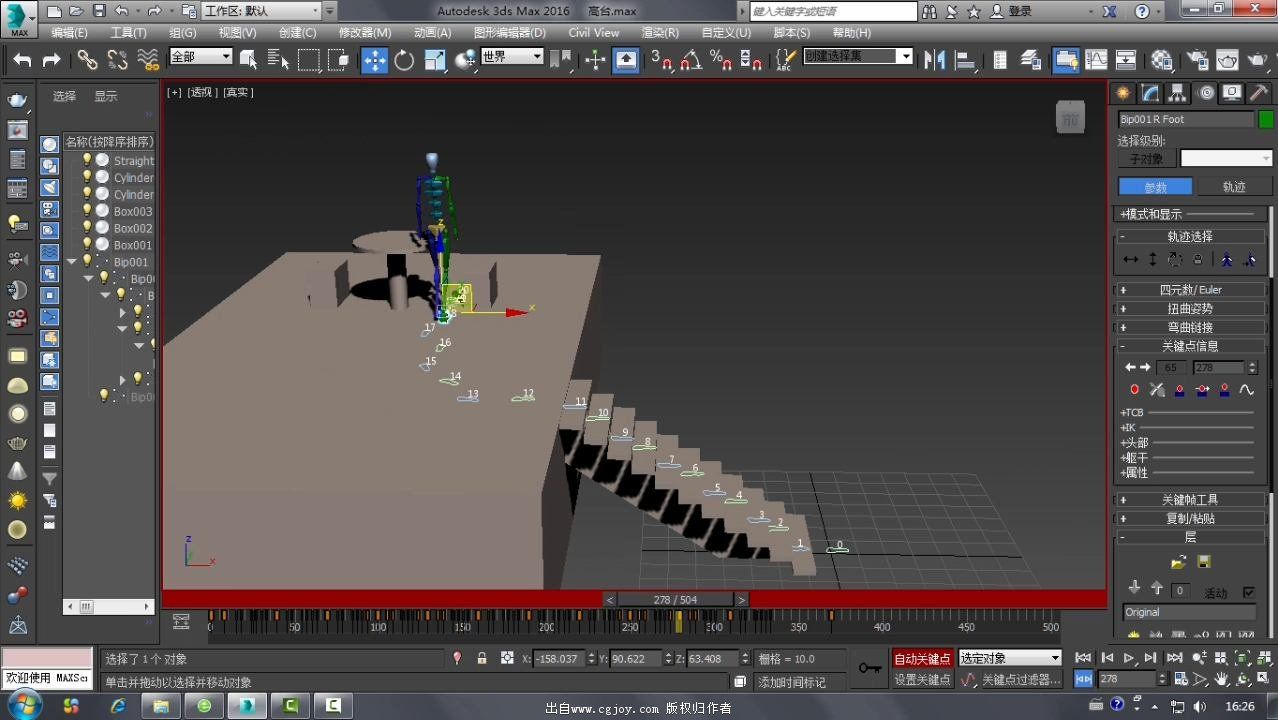This screenshot has height=720, width=1278.
Task: Toggle the selection lock icon
Action: [482, 658]
